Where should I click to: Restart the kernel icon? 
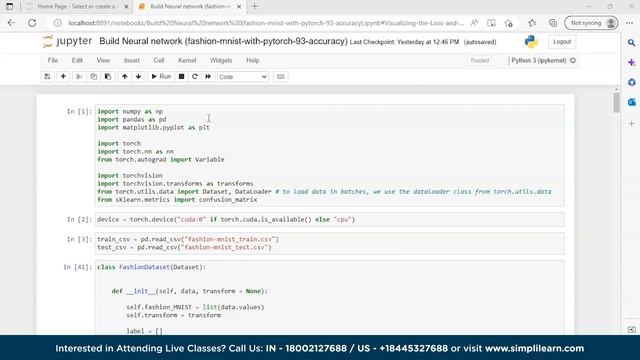coord(195,77)
